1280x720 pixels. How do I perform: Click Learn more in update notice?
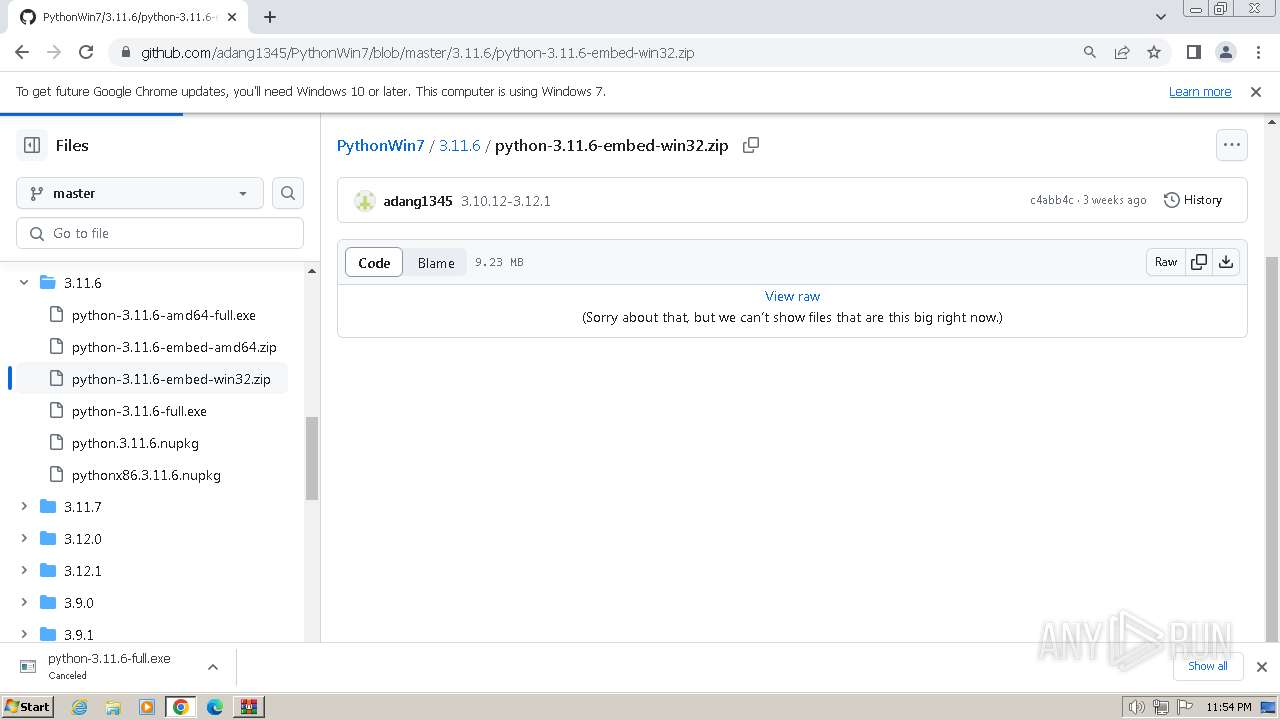1200,91
